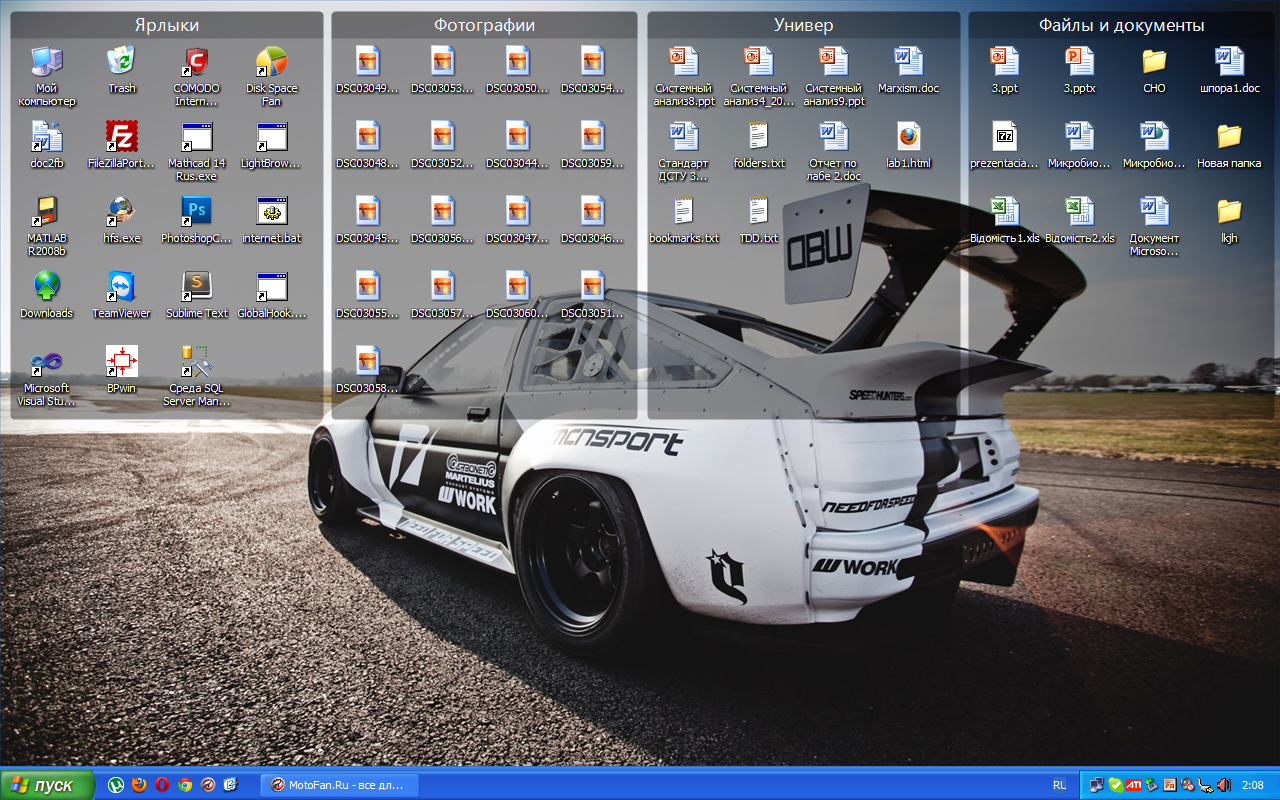Select the DSC03059 photo file
This screenshot has width=1280, height=800.
593,137
